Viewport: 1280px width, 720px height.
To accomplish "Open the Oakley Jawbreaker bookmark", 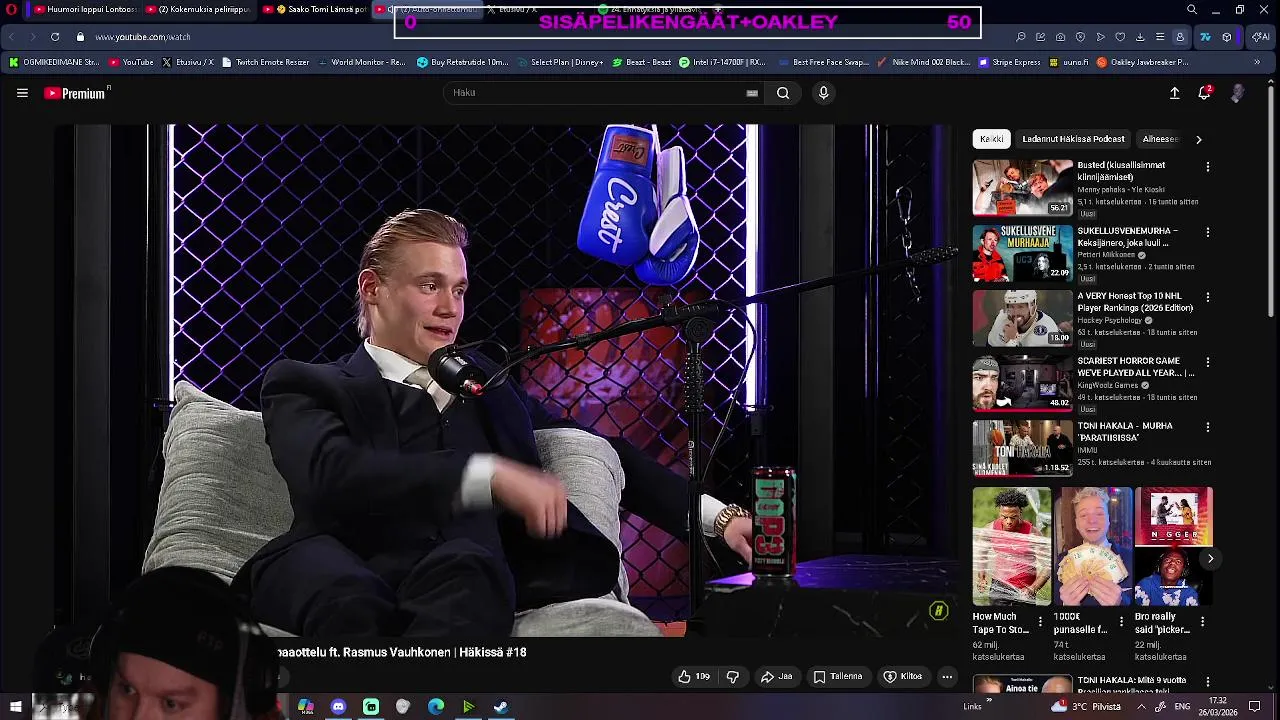I will (x=1142, y=62).
